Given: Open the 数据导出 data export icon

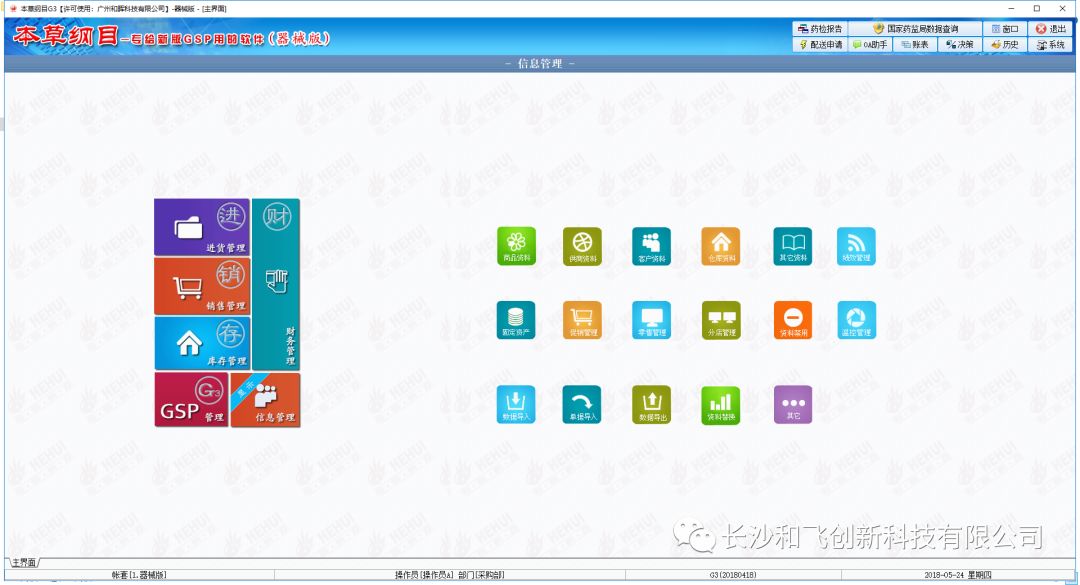Looking at the screenshot, I should coord(651,404).
